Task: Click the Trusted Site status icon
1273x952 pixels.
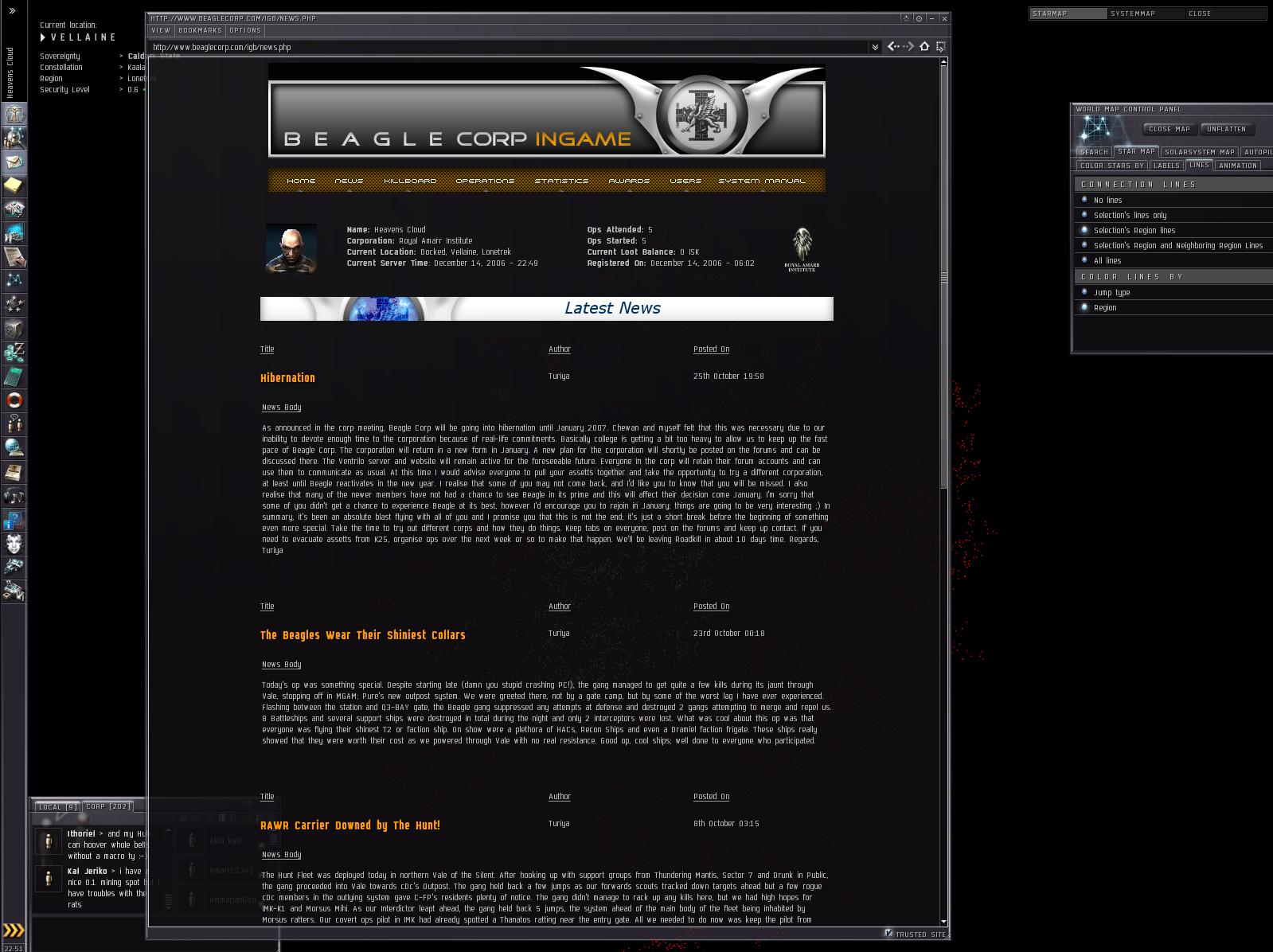Action: (889, 933)
